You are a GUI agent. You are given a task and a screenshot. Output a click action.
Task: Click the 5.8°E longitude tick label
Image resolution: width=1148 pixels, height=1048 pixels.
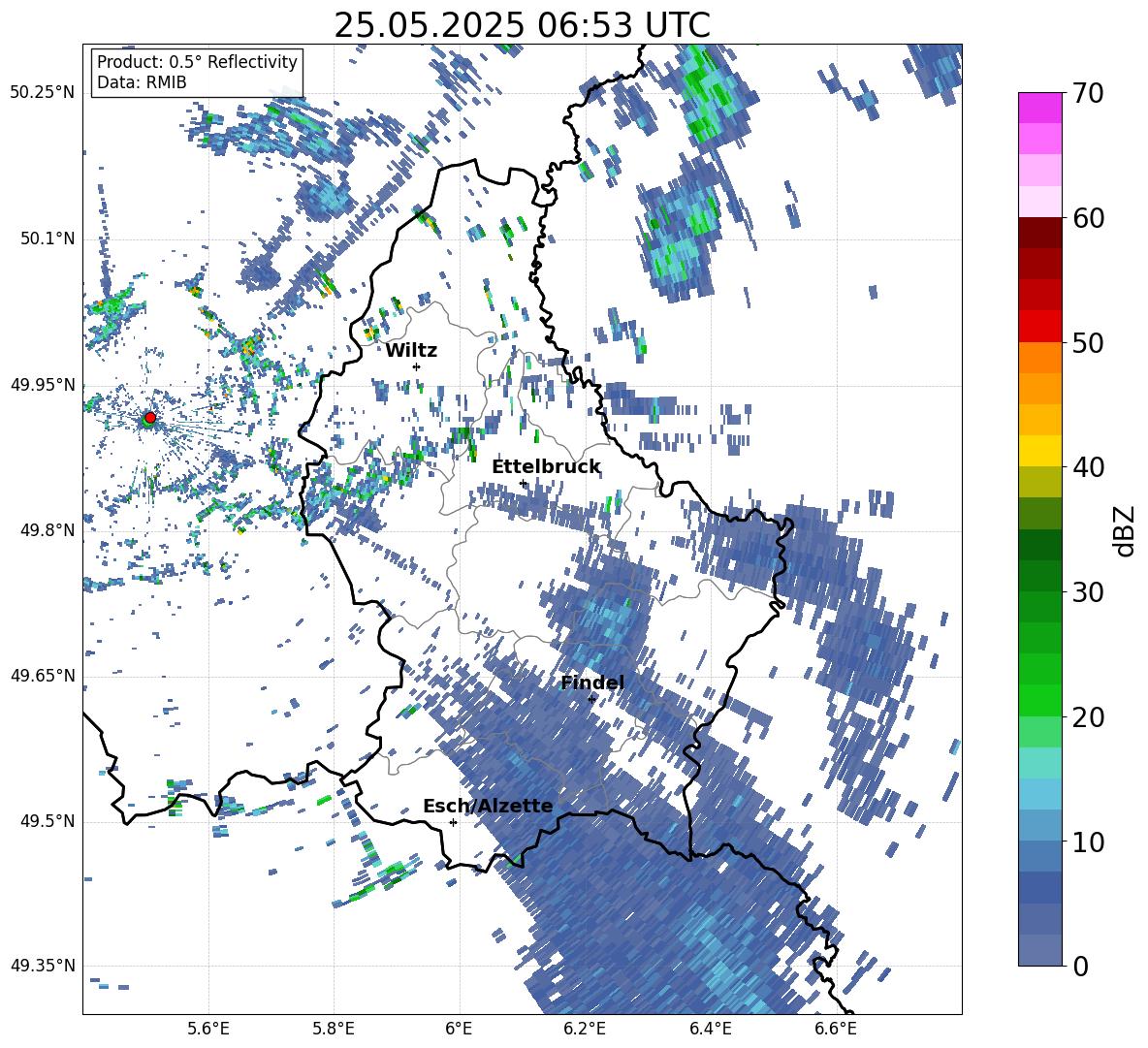pos(334,1029)
